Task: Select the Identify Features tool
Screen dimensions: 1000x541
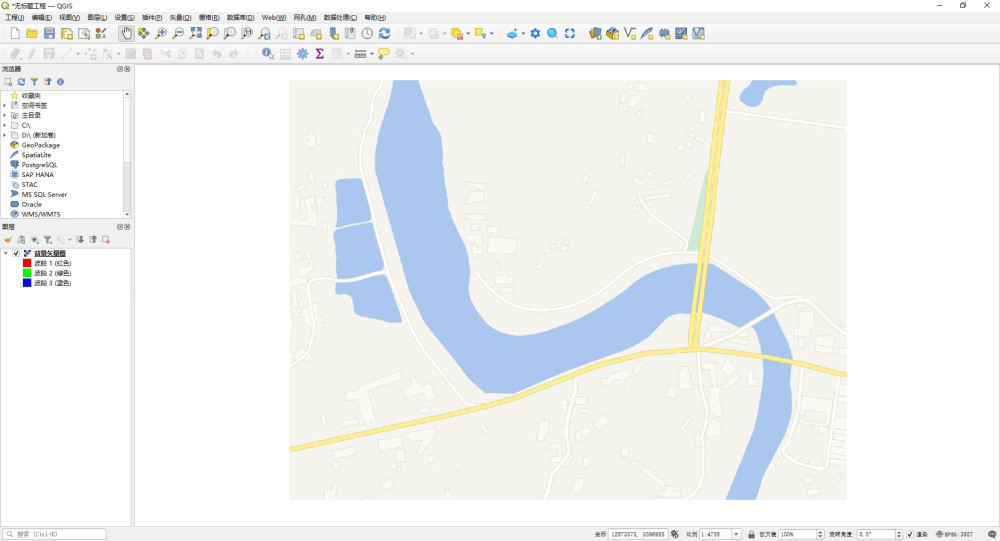Action: point(268,54)
